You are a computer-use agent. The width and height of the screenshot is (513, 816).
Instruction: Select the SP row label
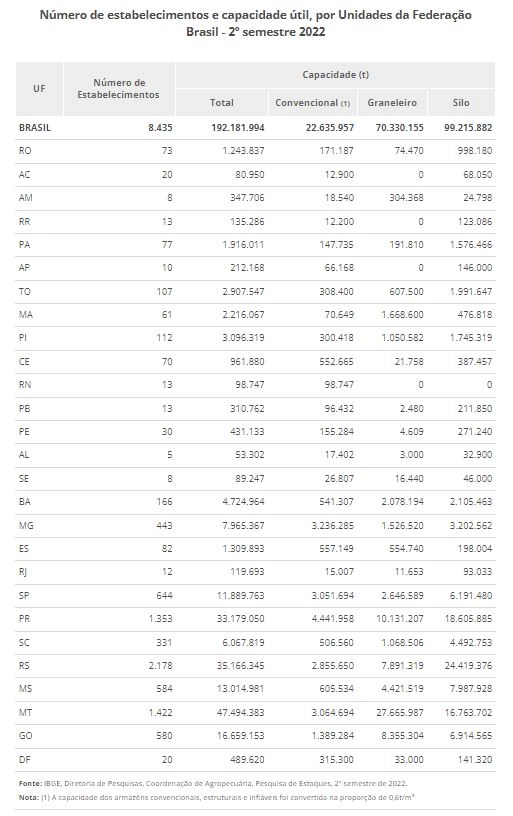pos(24,595)
